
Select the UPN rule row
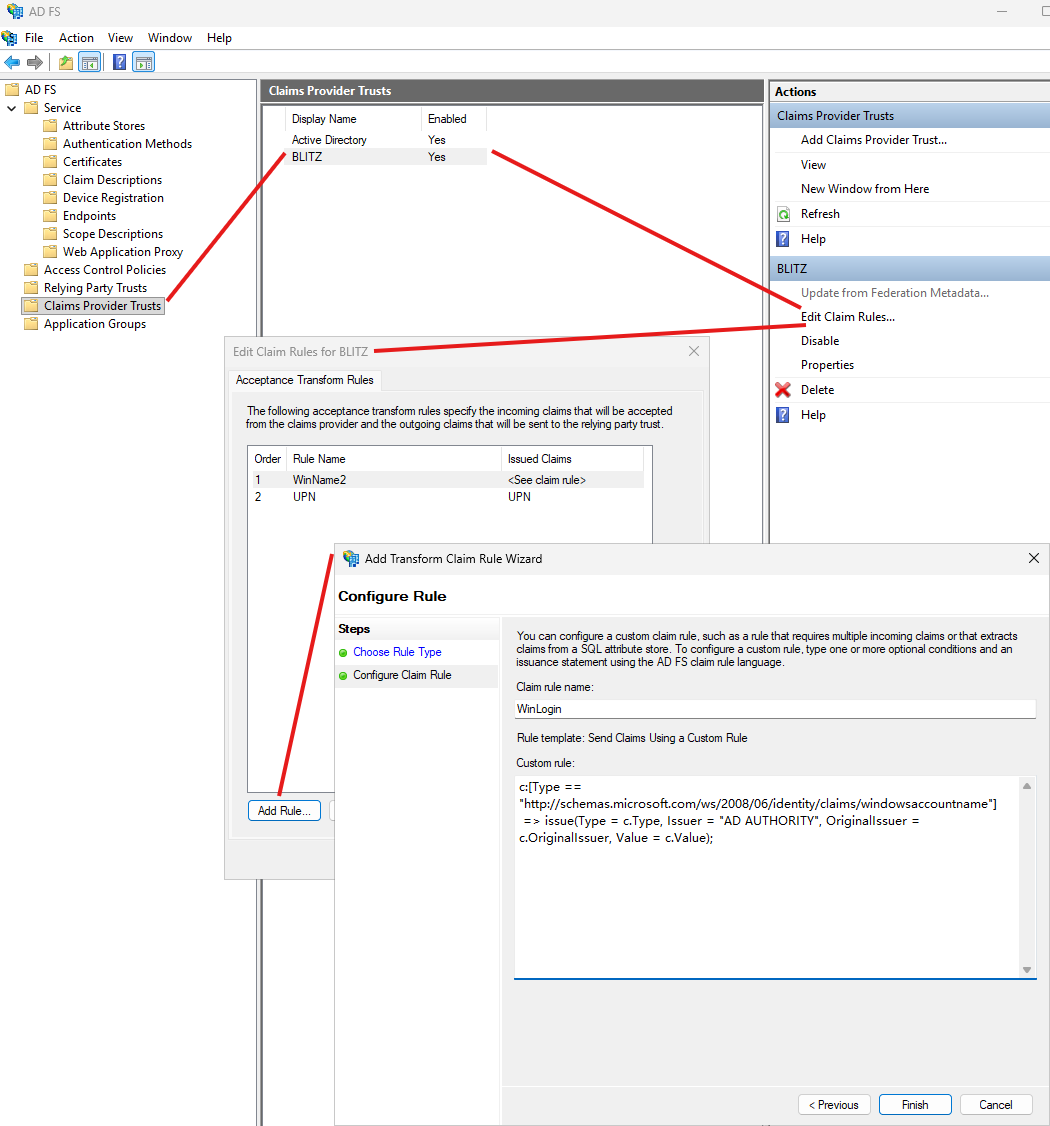click(x=446, y=497)
